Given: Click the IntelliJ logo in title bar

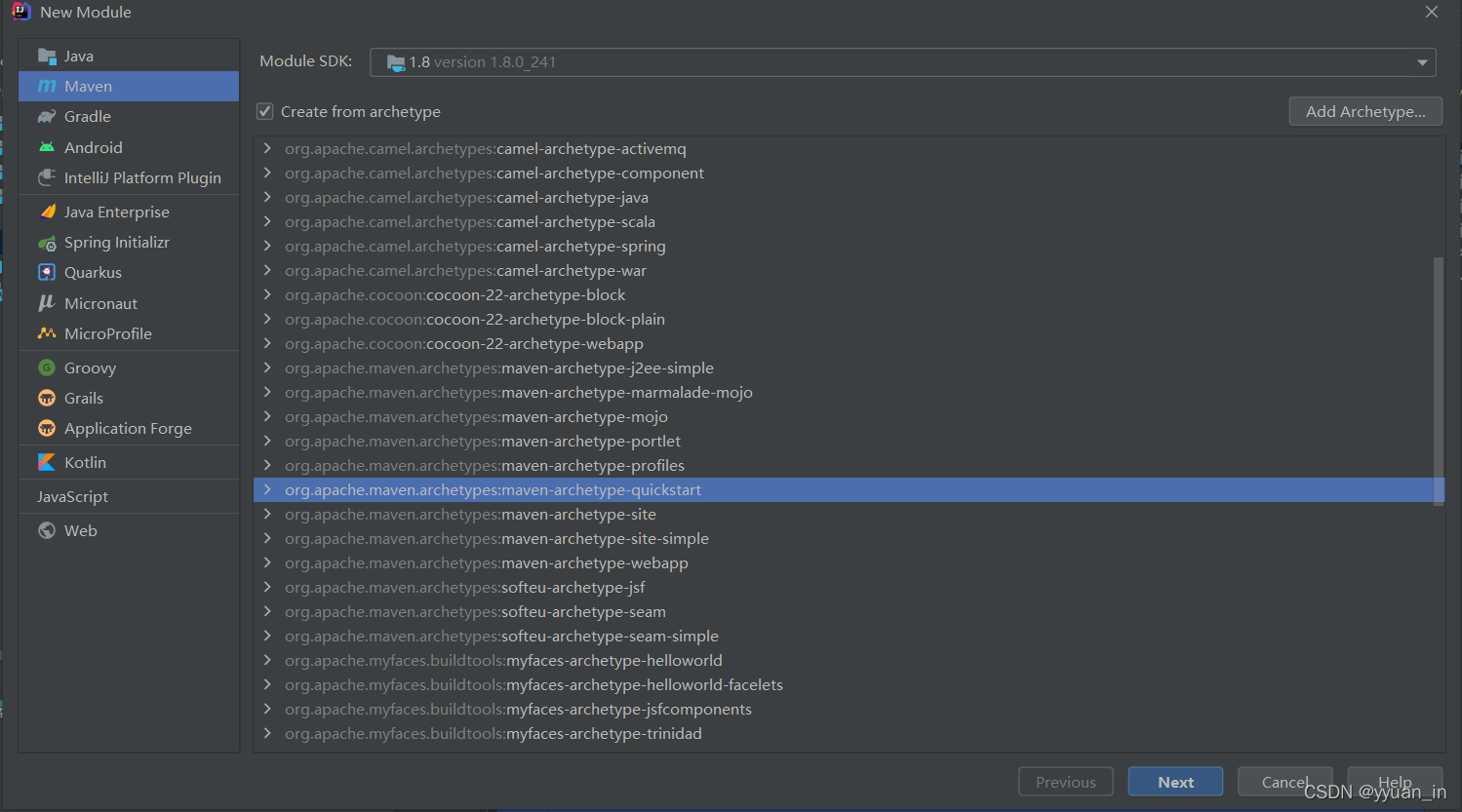Looking at the screenshot, I should (20, 12).
